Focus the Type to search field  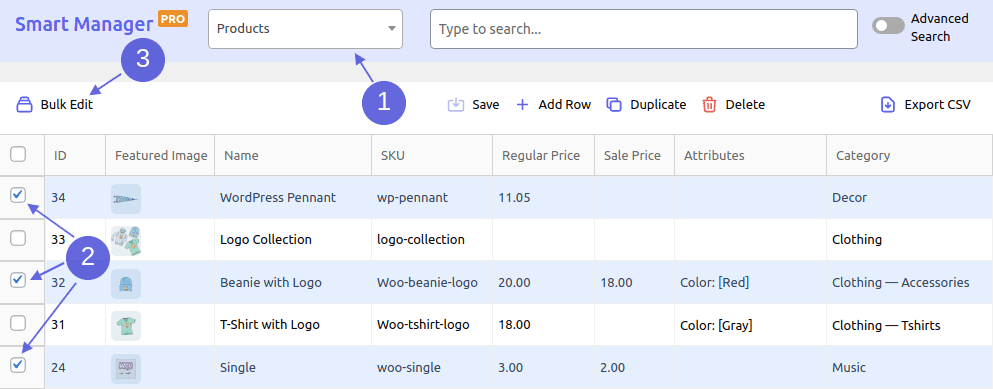(643, 29)
